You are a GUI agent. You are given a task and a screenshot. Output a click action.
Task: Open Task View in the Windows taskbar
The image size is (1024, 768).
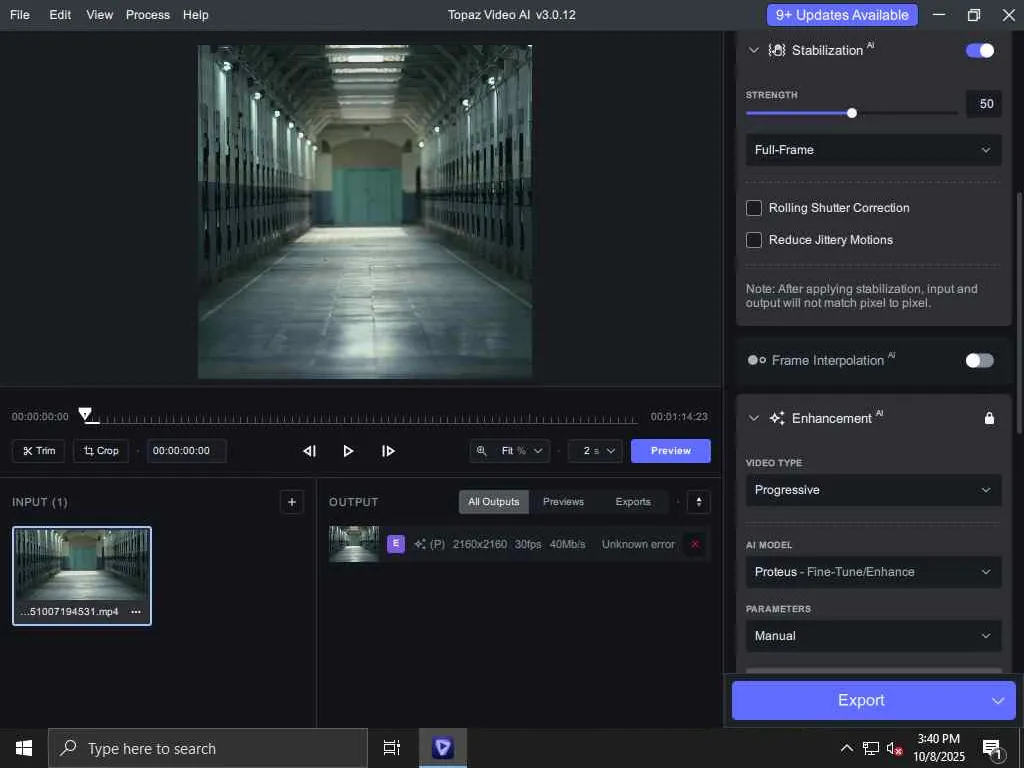[x=392, y=748]
